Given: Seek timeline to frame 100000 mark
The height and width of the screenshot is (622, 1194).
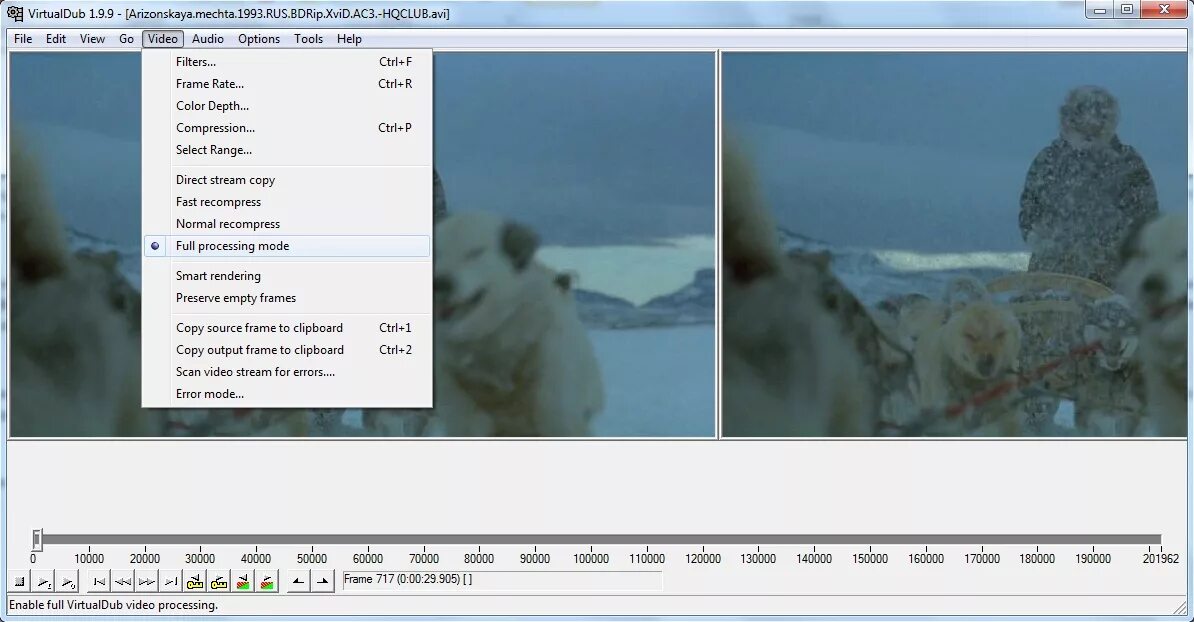Looking at the screenshot, I should tap(591, 558).
